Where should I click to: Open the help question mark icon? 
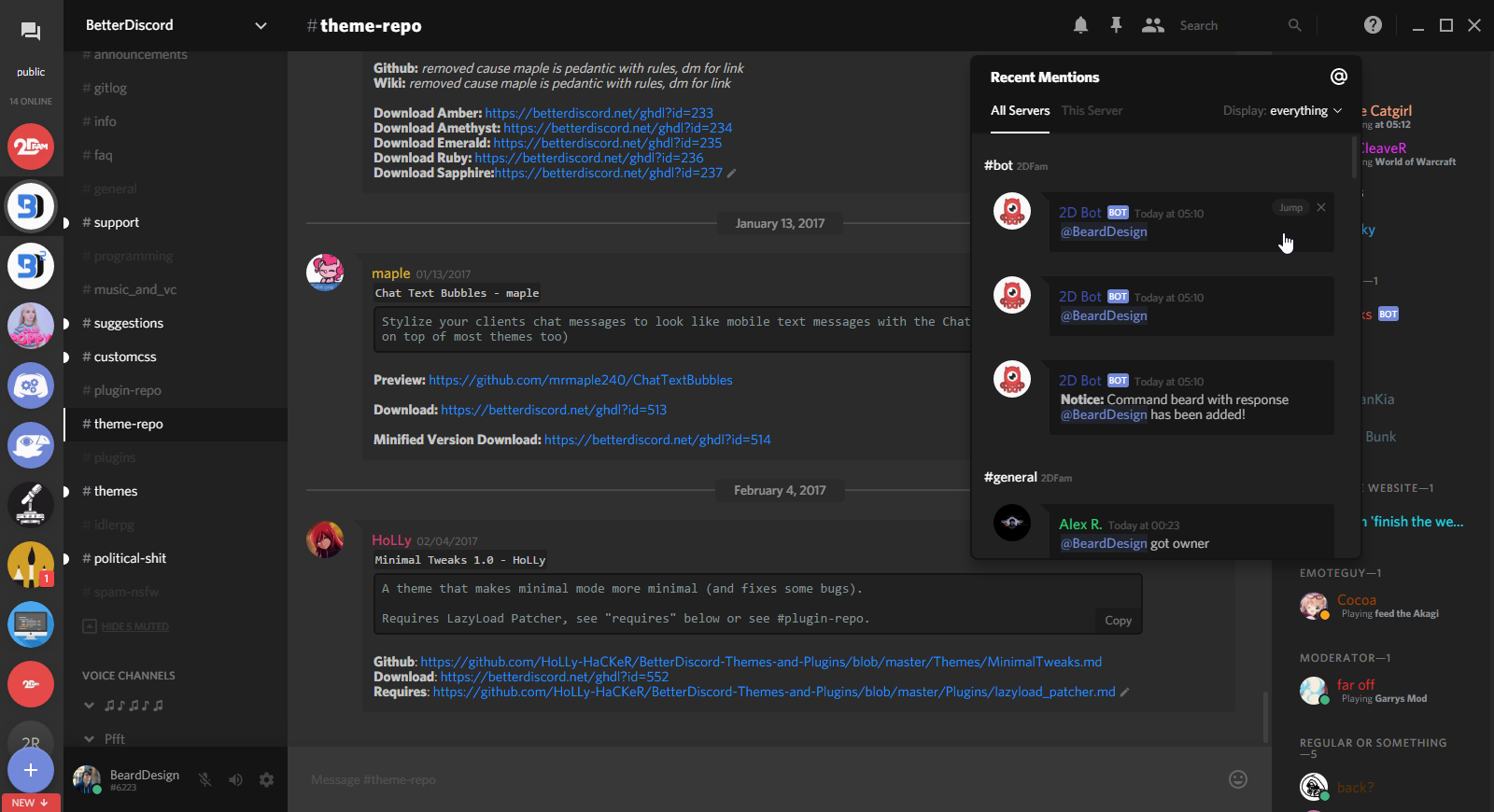click(1373, 25)
